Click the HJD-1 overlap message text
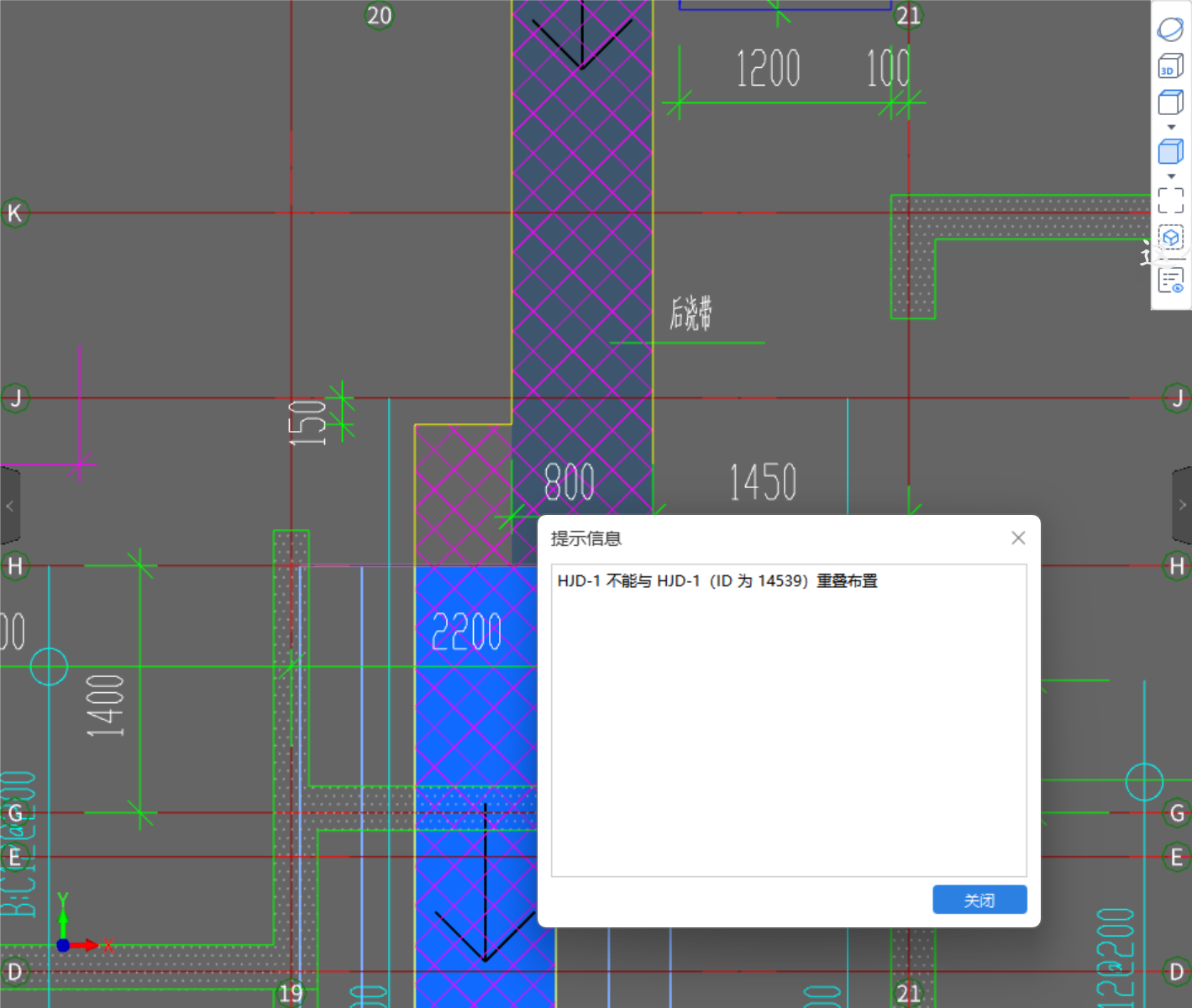 pyautogui.click(x=717, y=580)
